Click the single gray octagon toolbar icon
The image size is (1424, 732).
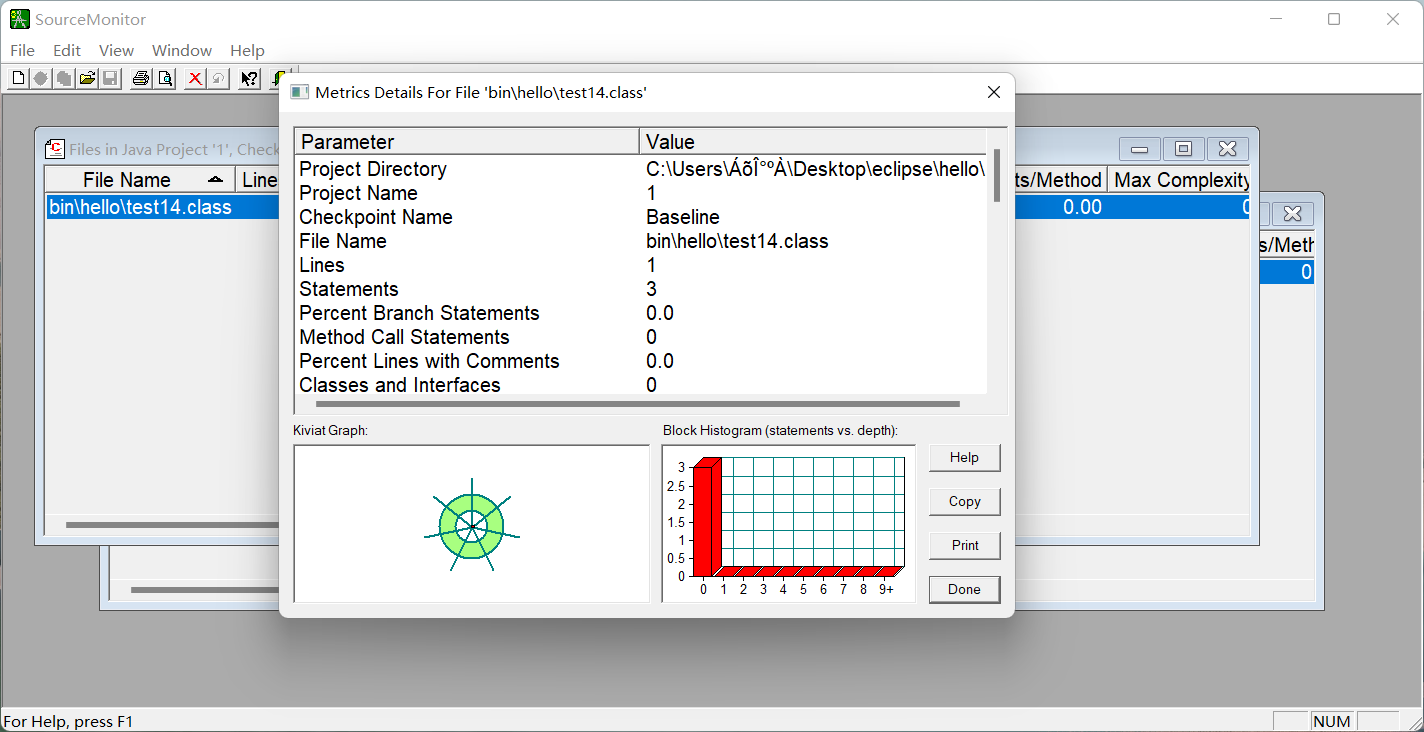click(41, 78)
